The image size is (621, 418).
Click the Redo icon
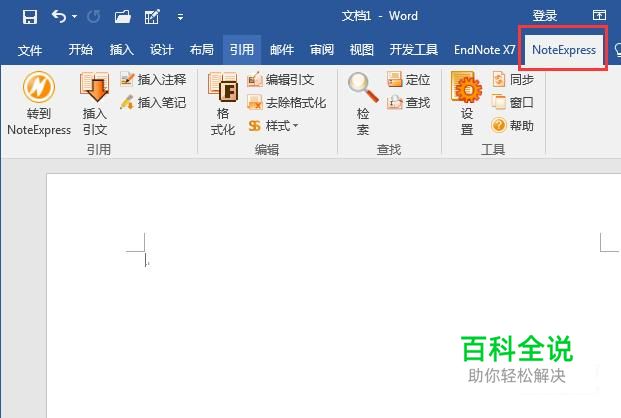[93, 17]
